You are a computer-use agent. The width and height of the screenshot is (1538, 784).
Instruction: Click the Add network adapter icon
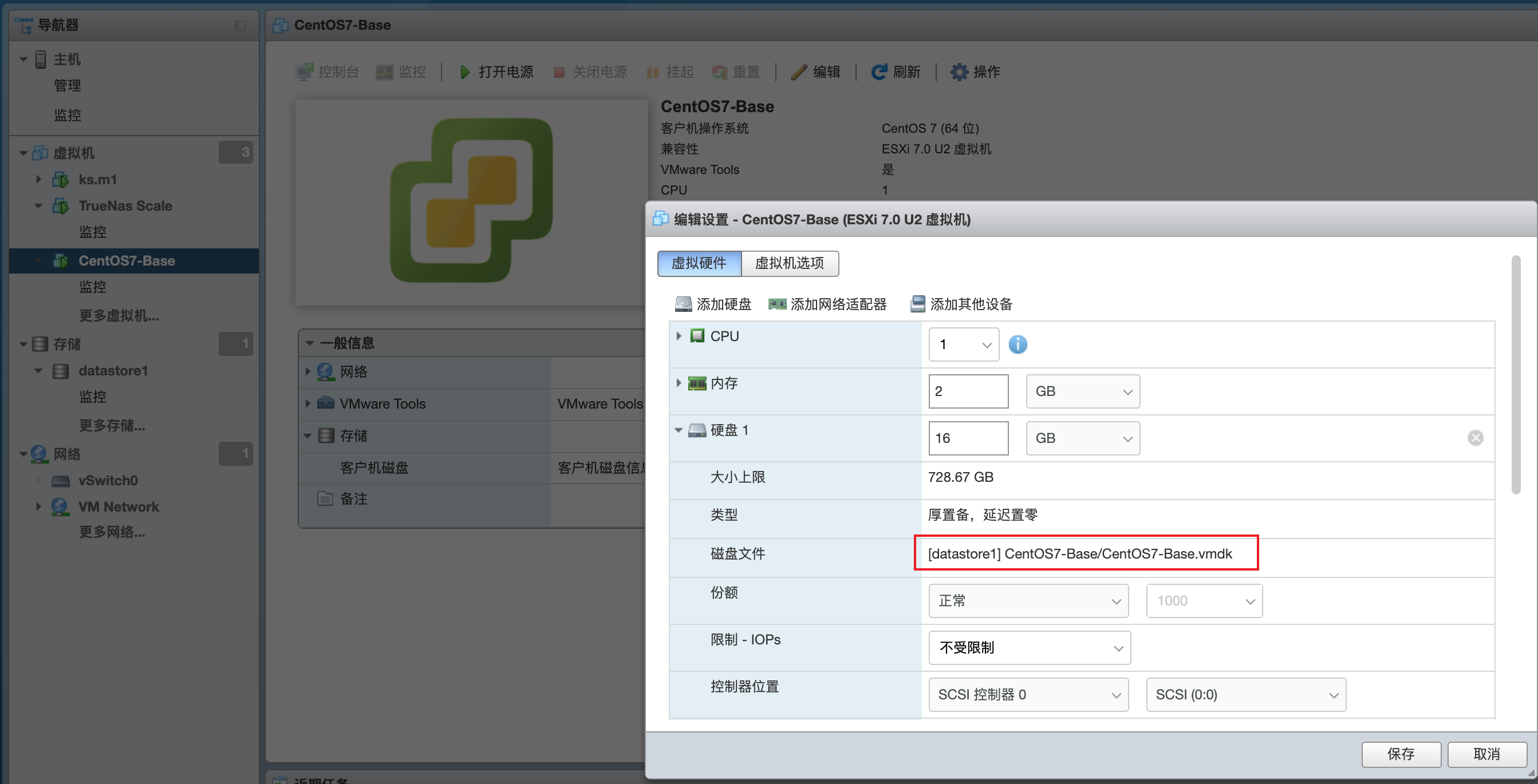tap(777, 304)
